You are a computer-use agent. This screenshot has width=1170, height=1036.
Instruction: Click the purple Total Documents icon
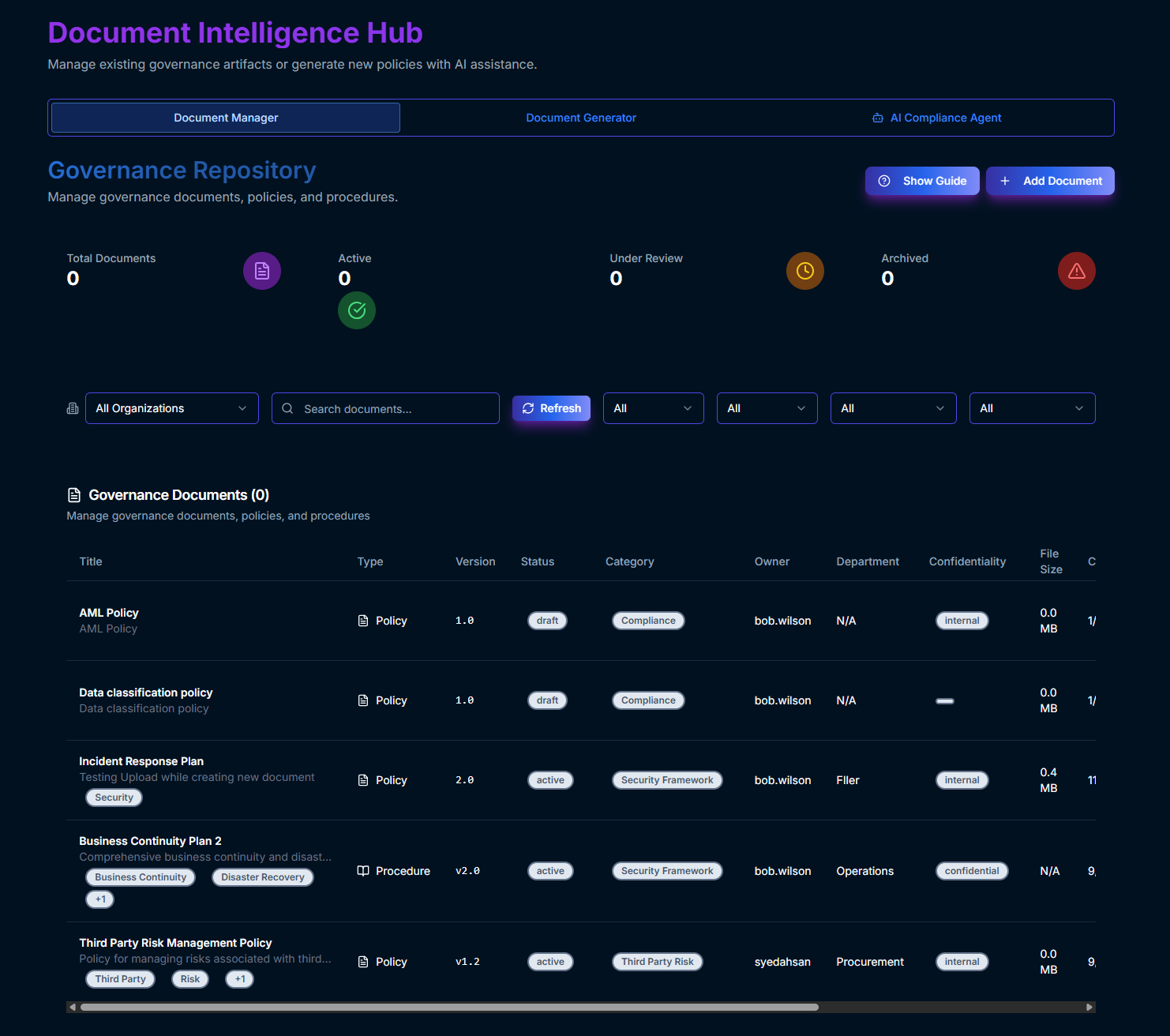click(262, 271)
